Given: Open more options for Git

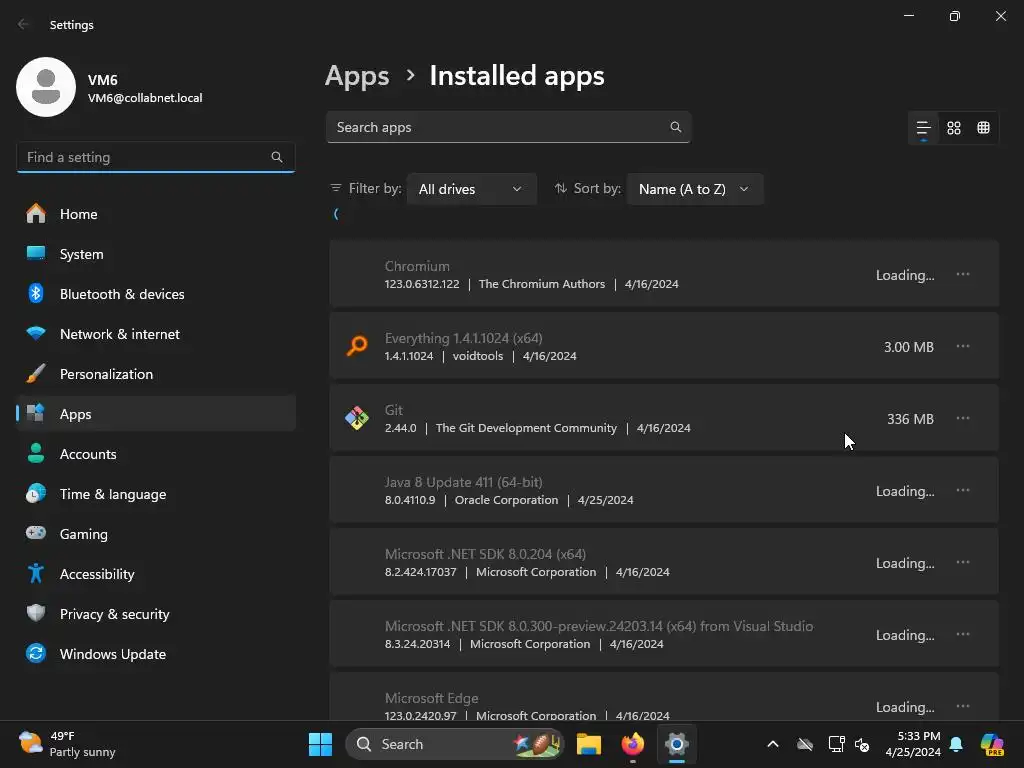Looking at the screenshot, I should (x=963, y=418).
